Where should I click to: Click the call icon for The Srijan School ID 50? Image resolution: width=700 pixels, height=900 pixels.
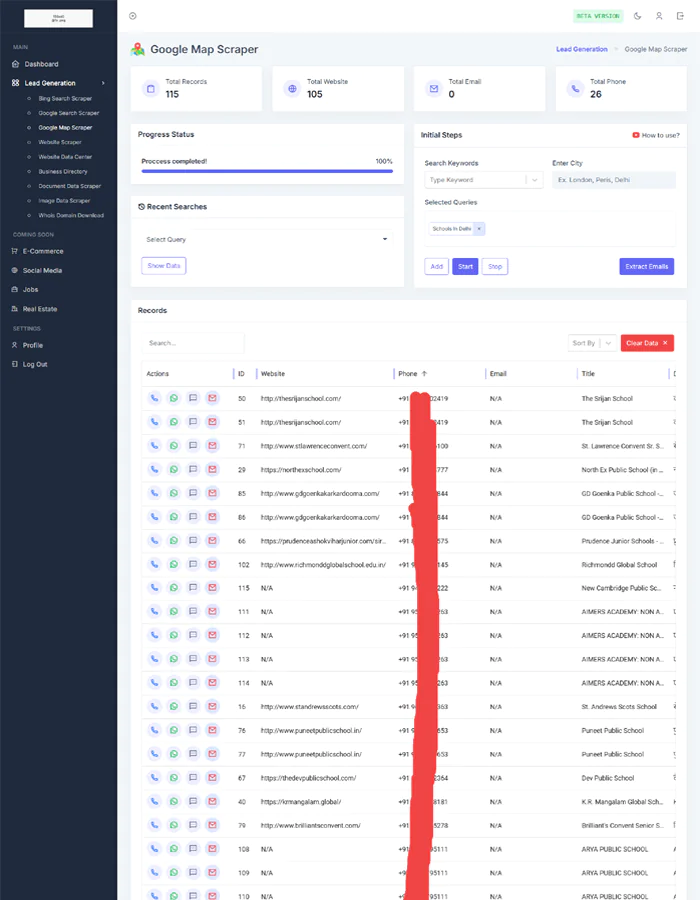pos(154,398)
